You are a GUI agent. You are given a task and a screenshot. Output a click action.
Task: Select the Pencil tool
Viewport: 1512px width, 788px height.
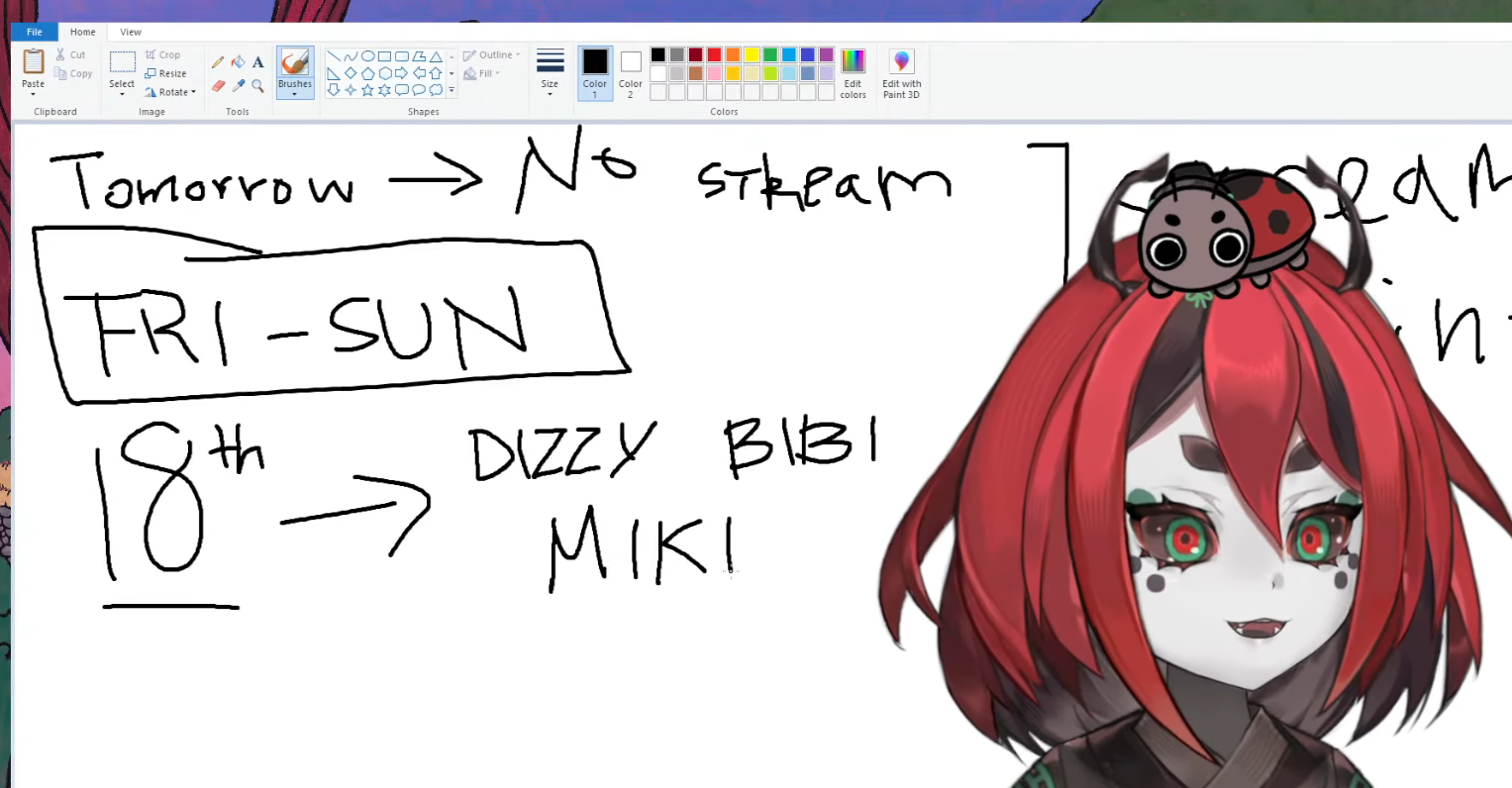click(218, 62)
